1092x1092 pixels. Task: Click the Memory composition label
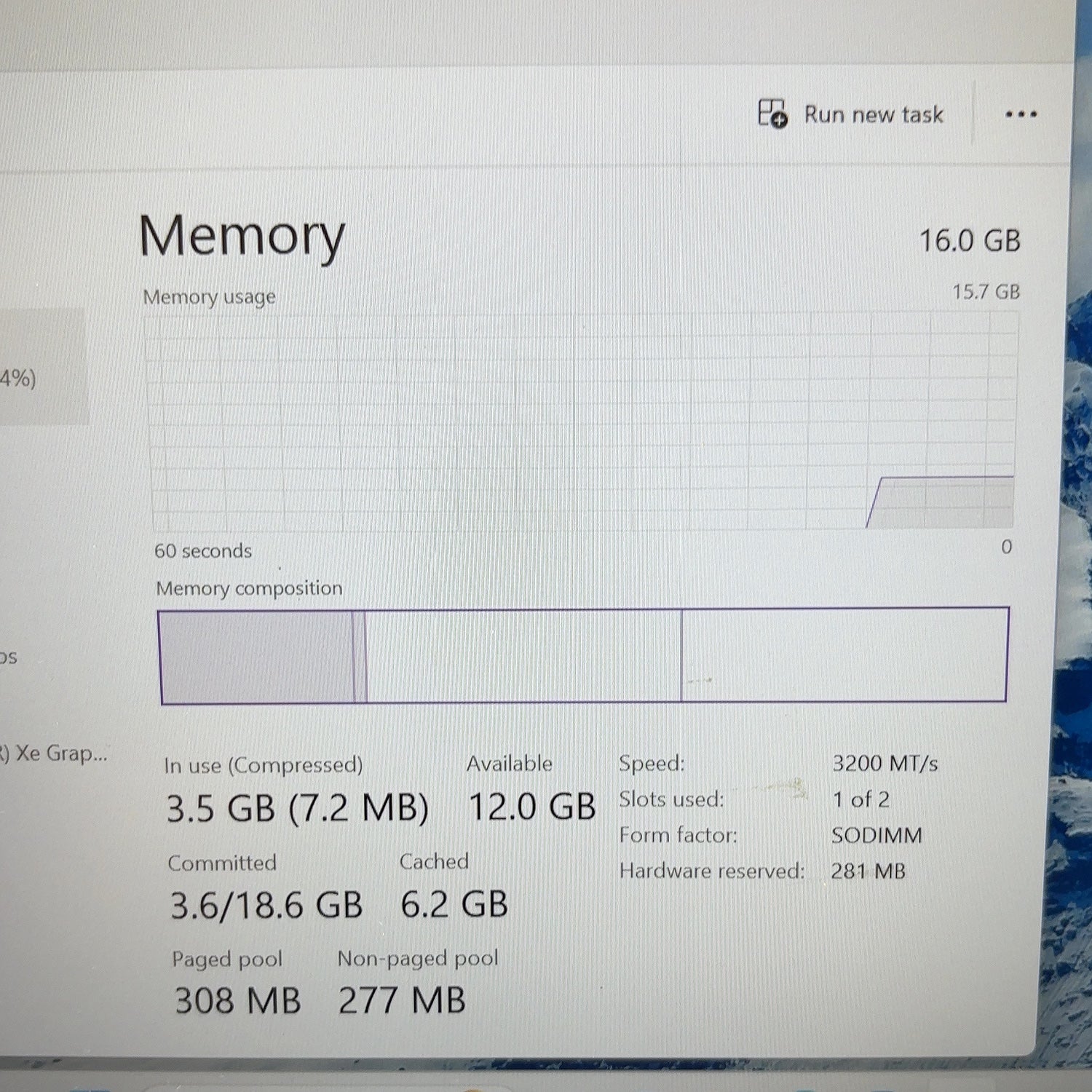(x=249, y=588)
